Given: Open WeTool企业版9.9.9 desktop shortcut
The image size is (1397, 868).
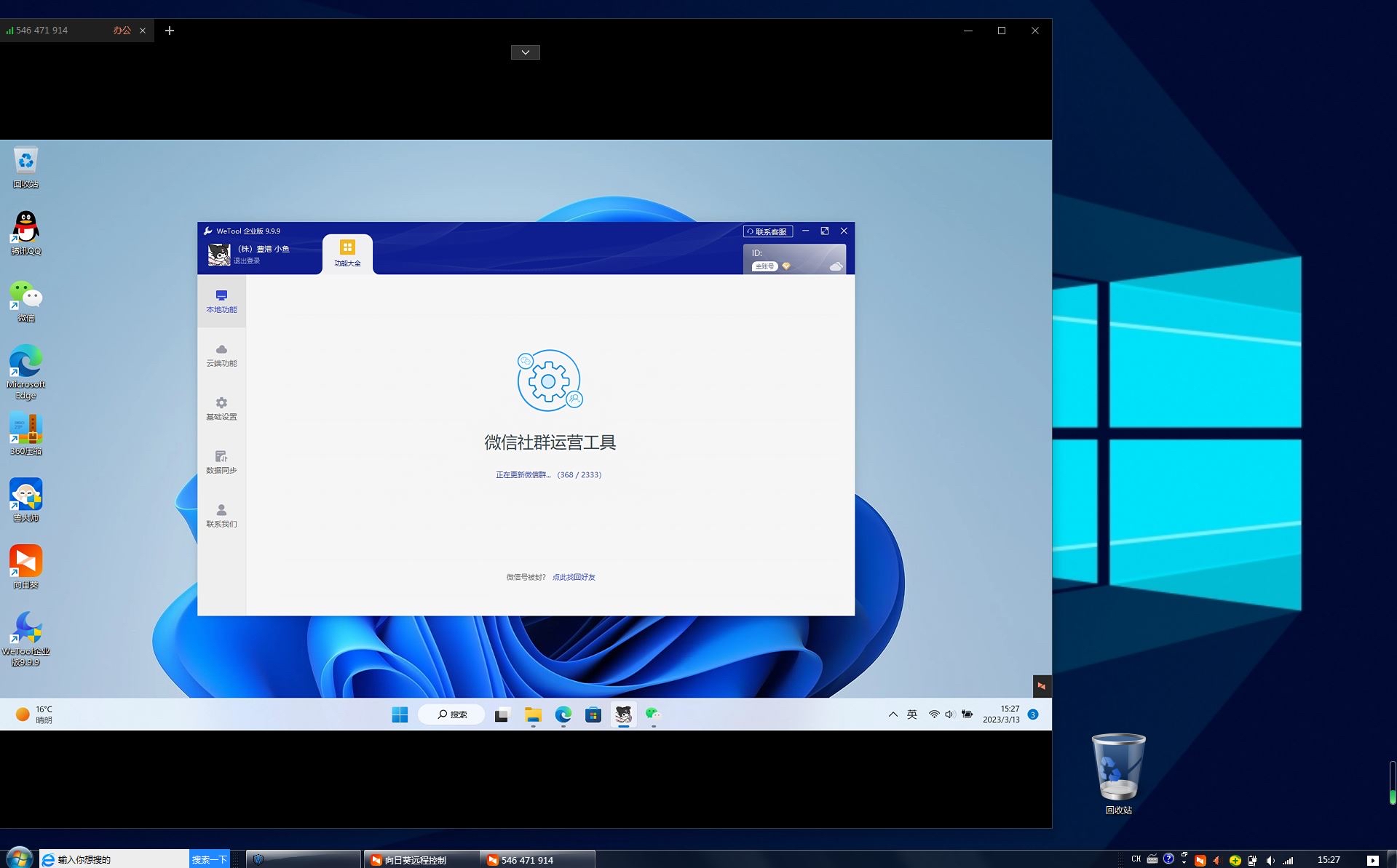Looking at the screenshot, I should [x=25, y=639].
